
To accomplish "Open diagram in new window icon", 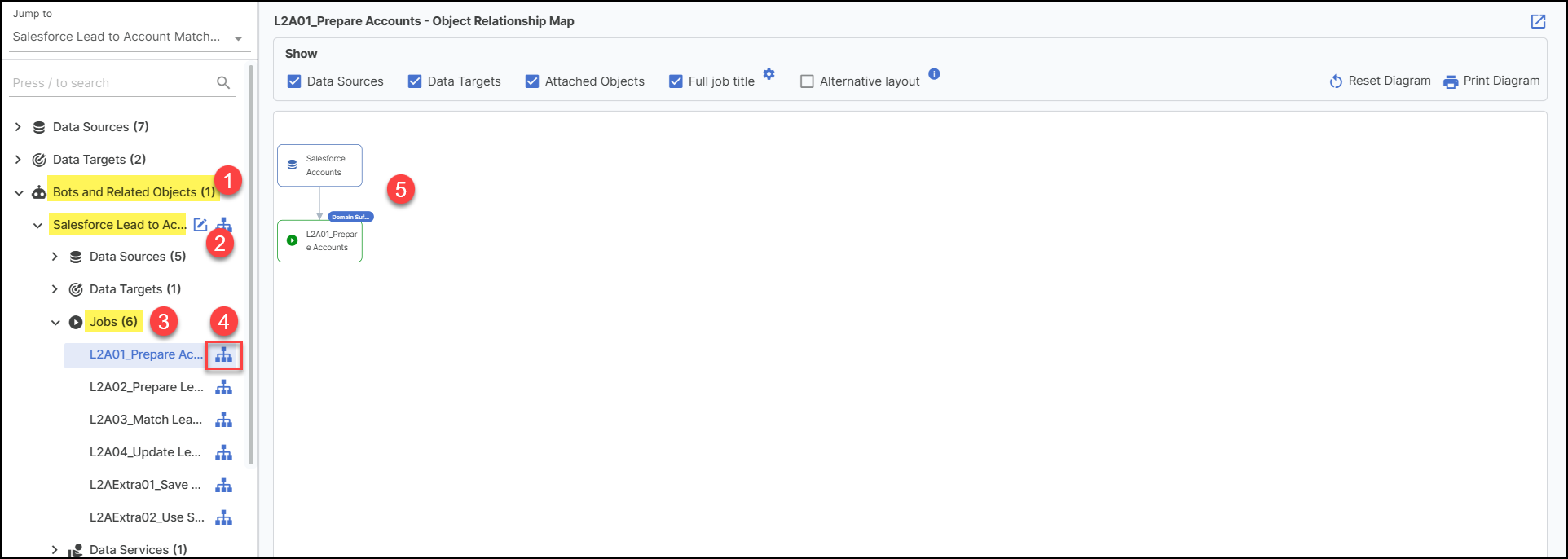I will coord(1537,21).
